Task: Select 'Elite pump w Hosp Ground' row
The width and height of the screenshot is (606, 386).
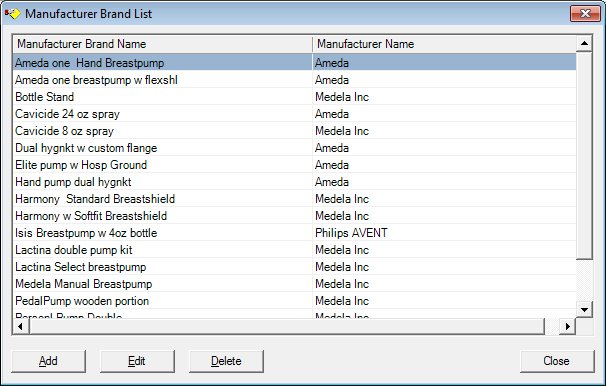Action: [294, 165]
